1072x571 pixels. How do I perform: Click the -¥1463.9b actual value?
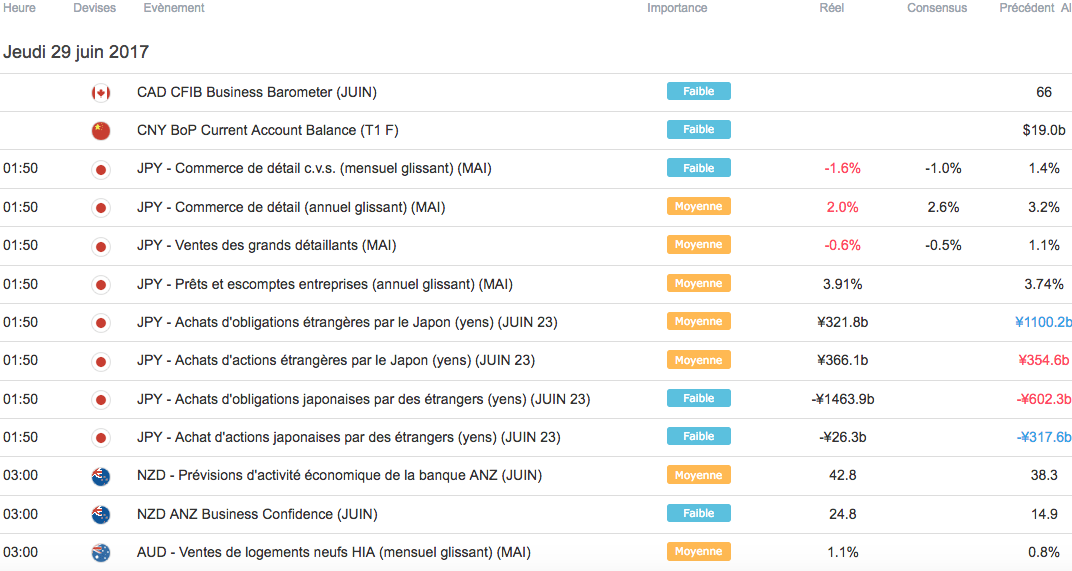[842, 399]
